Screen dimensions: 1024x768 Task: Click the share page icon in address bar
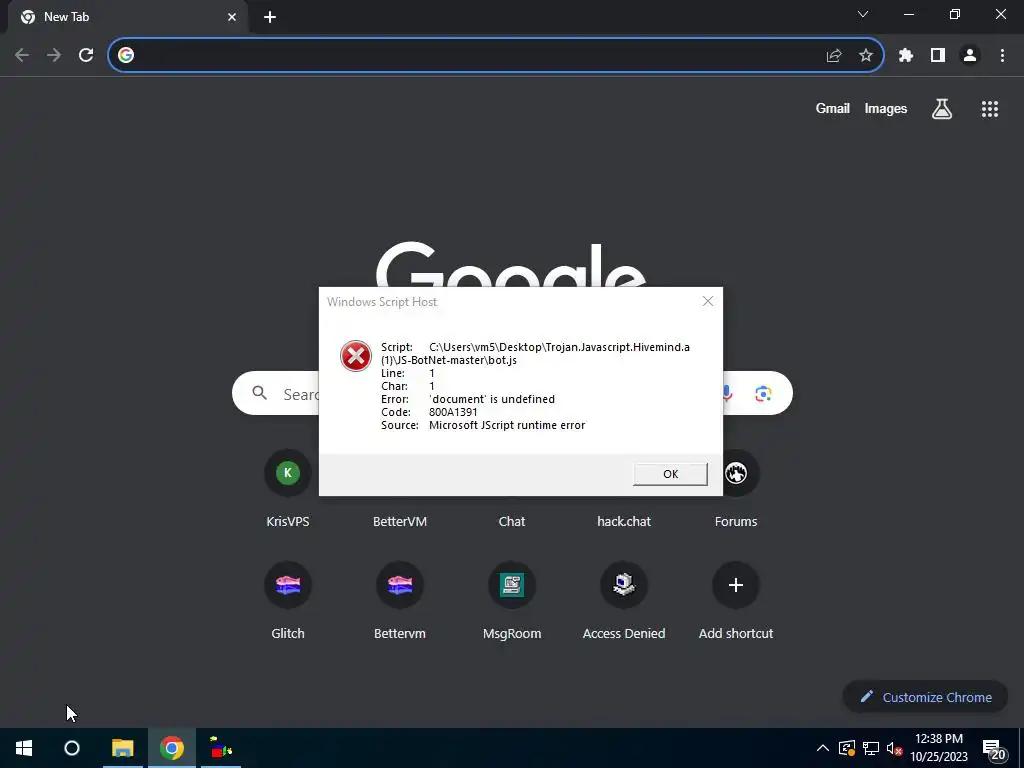834,56
